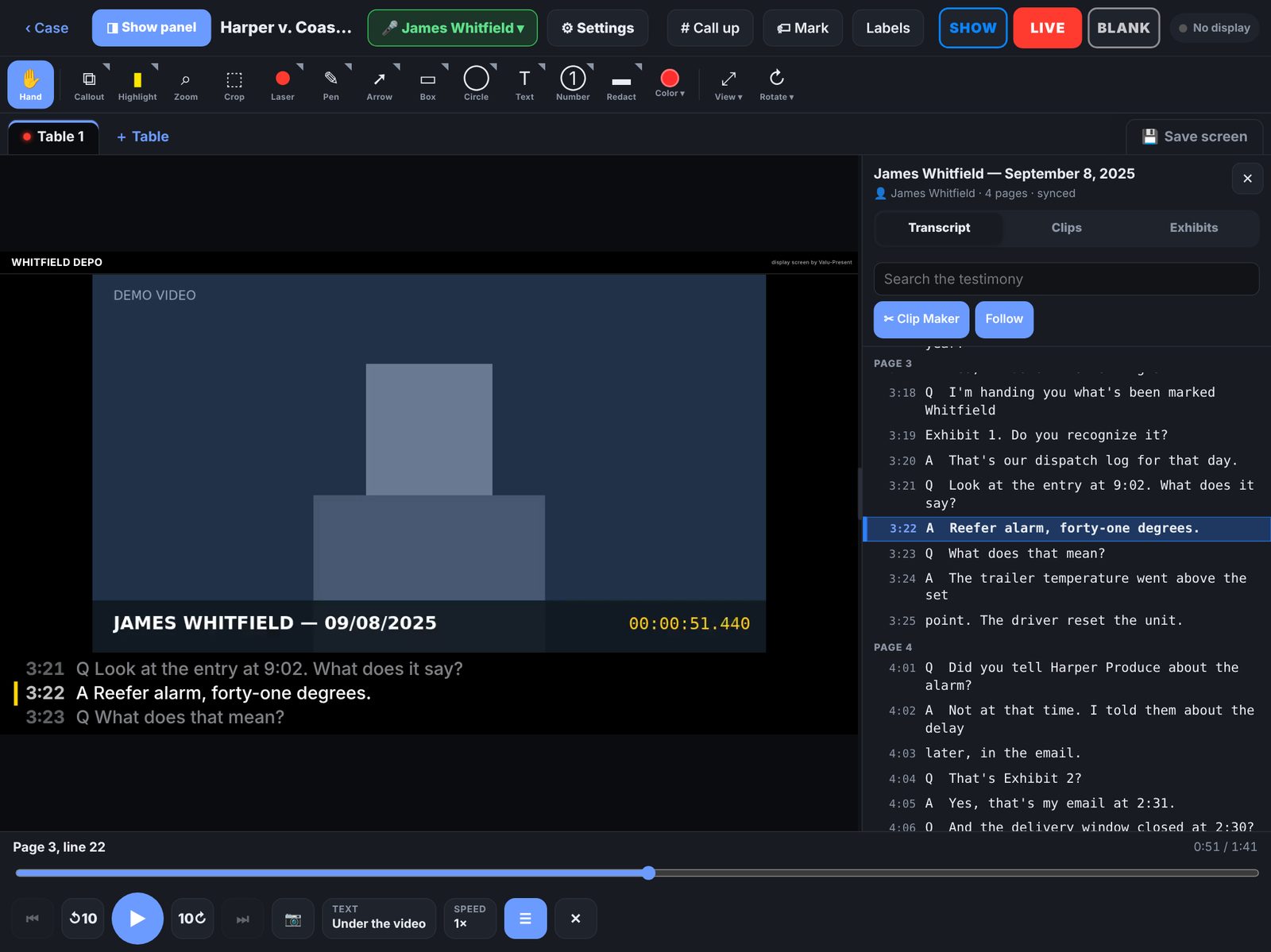The width and height of the screenshot is (1271, 952).
Task: Open the James Whitfield witness dropdown
Action: pos(453,28)
